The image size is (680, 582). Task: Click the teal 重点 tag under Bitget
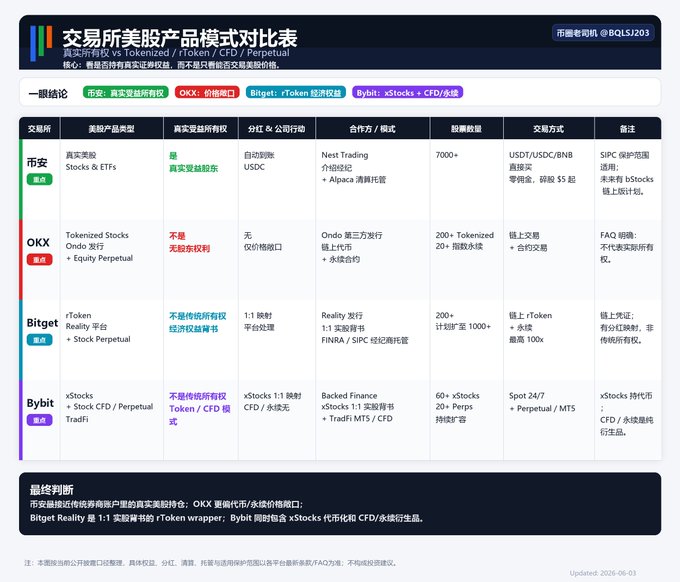(39, 340)
